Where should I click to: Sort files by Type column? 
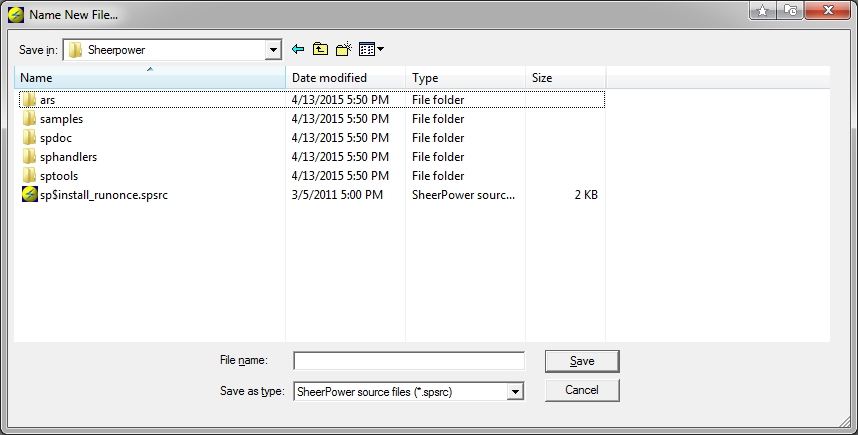point(466,78)
